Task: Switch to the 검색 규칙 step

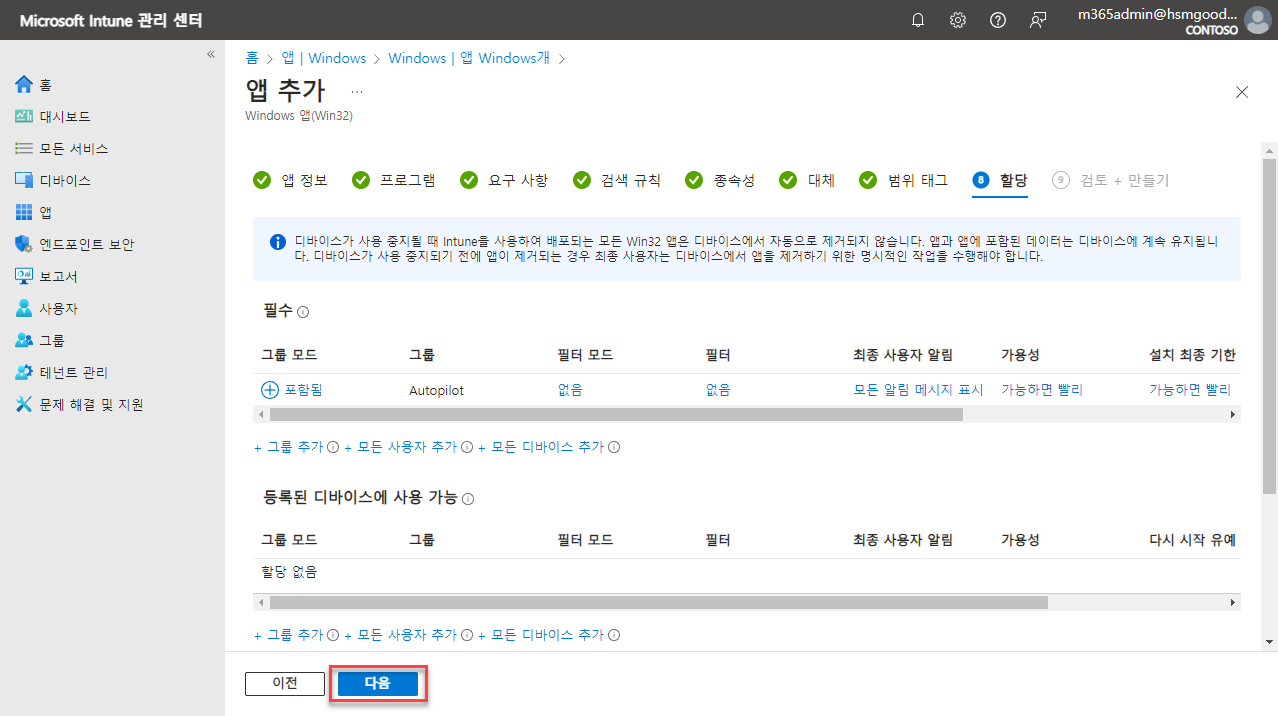Action: point(617,180)
